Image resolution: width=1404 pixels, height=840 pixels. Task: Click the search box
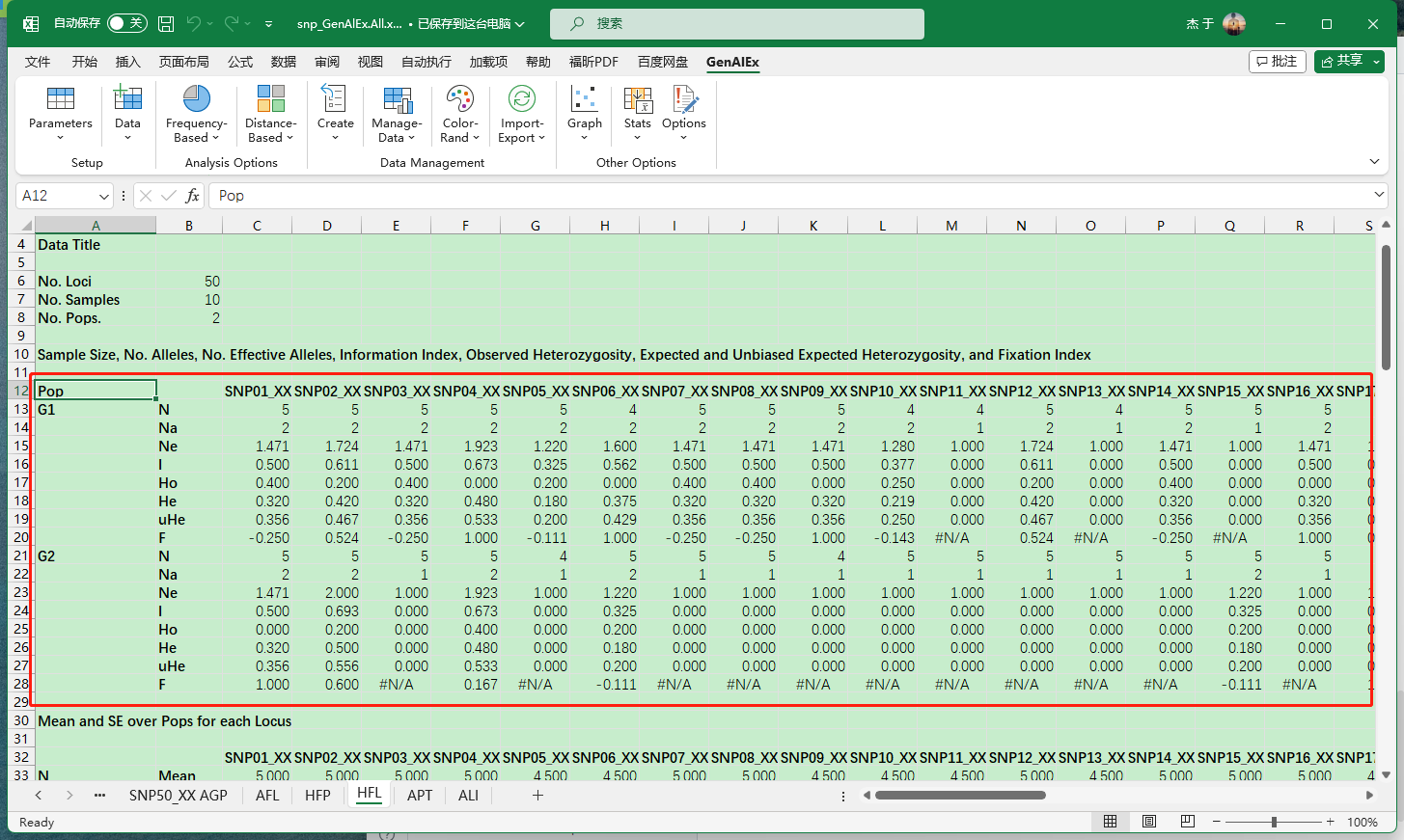[x=737, y=23]
